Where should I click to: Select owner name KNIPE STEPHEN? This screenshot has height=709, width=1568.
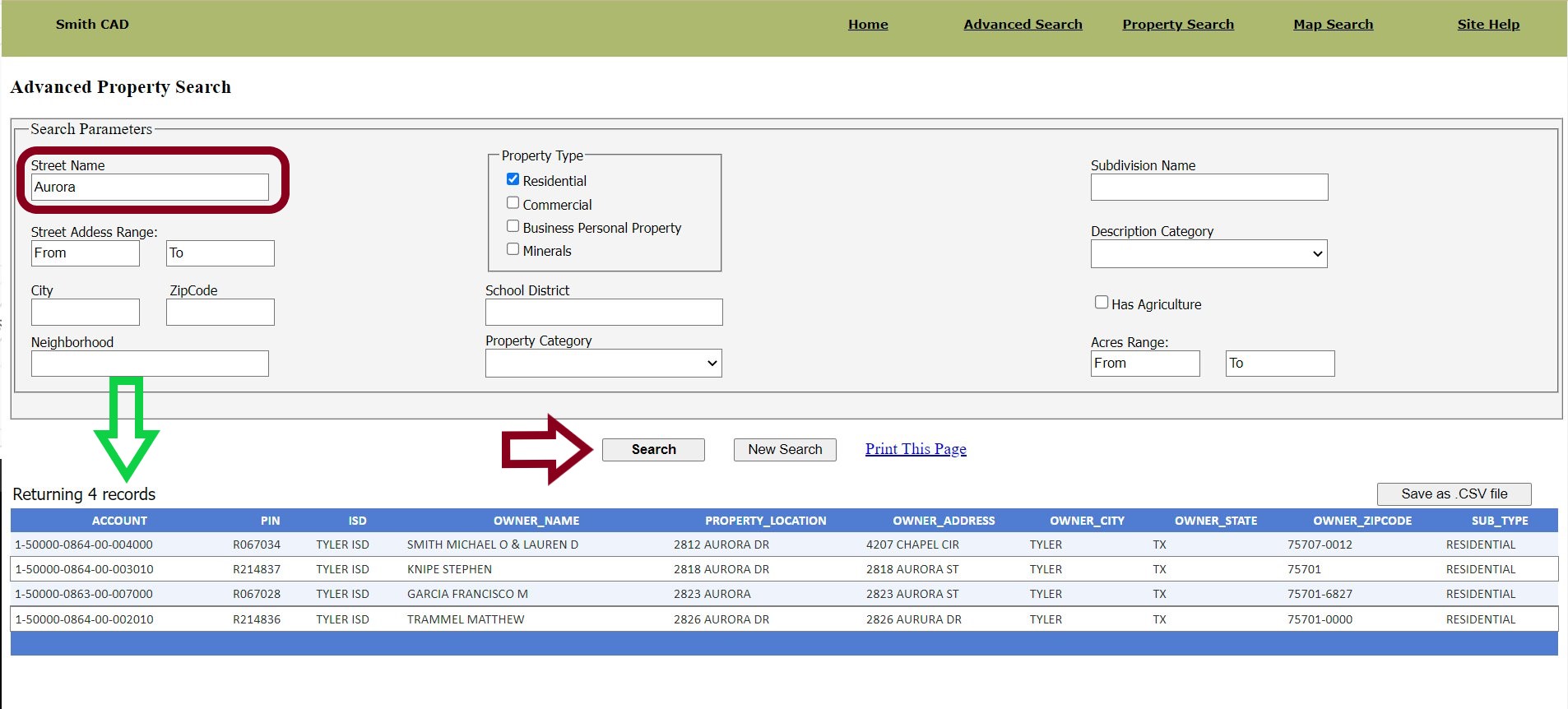(449, 569)
